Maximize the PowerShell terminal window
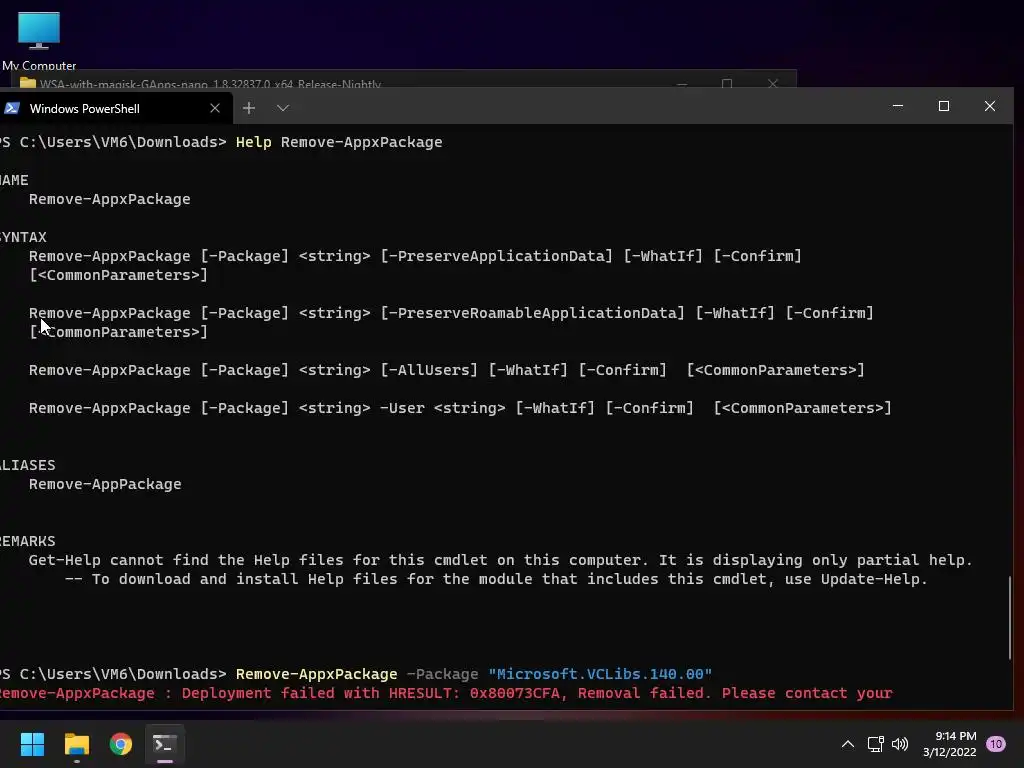1024x768 pixels. coord(944,106)
